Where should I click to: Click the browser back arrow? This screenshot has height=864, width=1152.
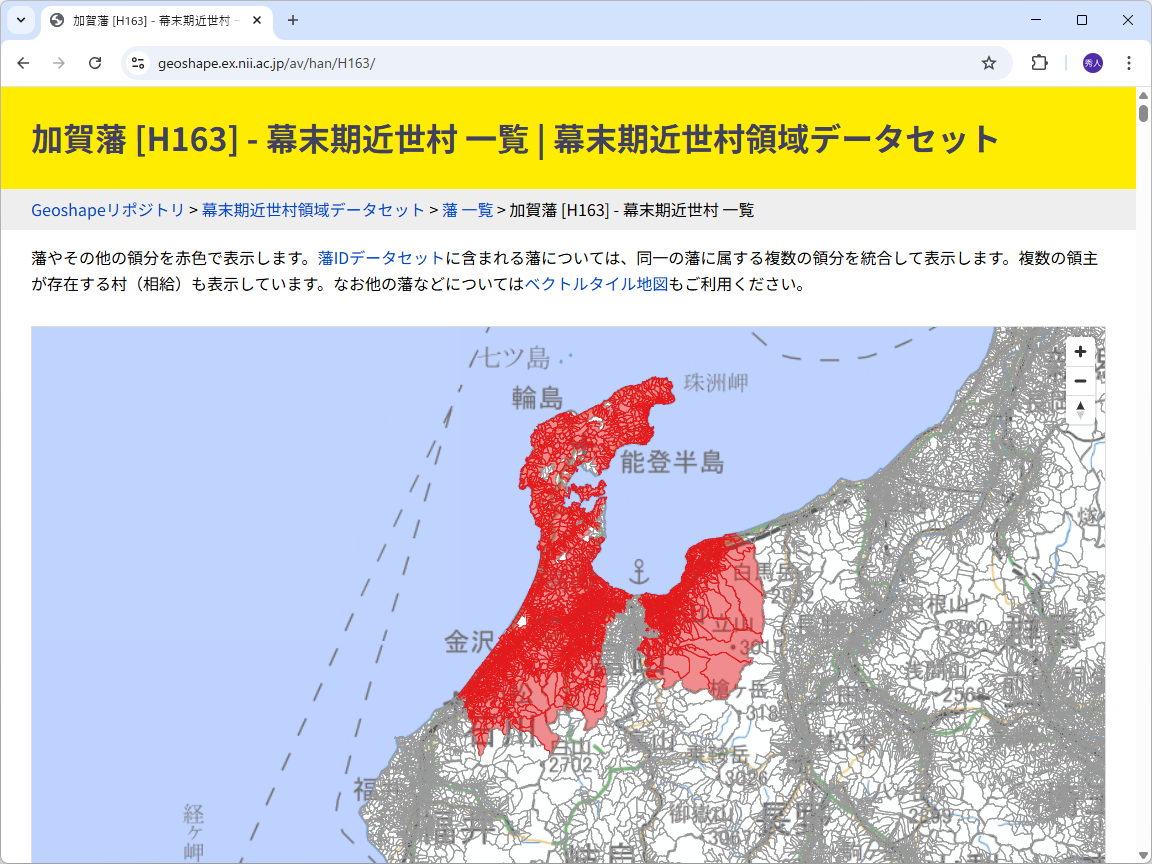[23, 62]
